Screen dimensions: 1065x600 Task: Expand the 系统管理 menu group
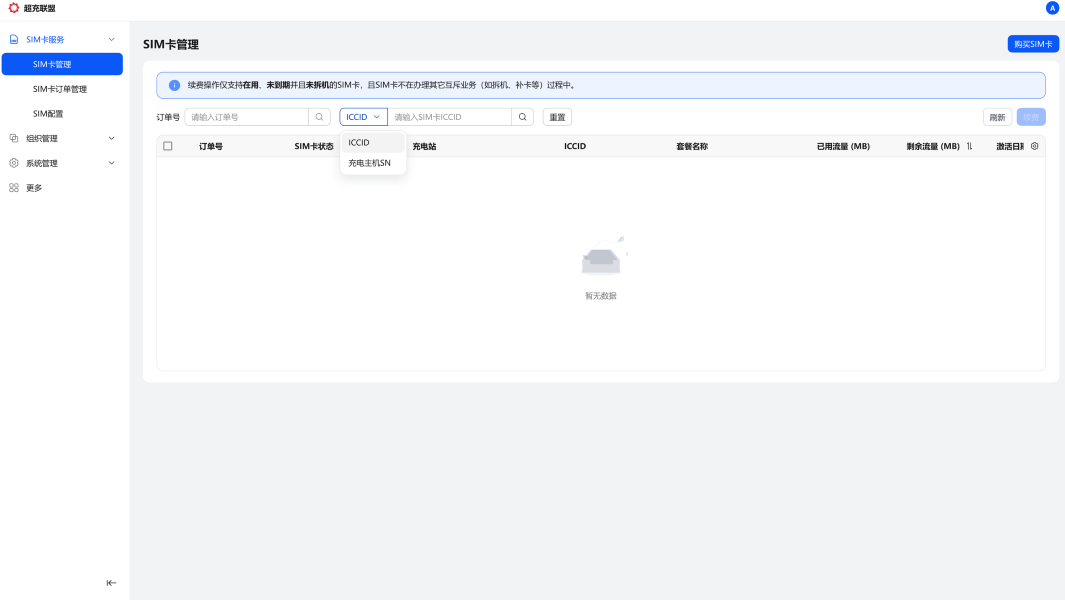[x=111, y=163]
